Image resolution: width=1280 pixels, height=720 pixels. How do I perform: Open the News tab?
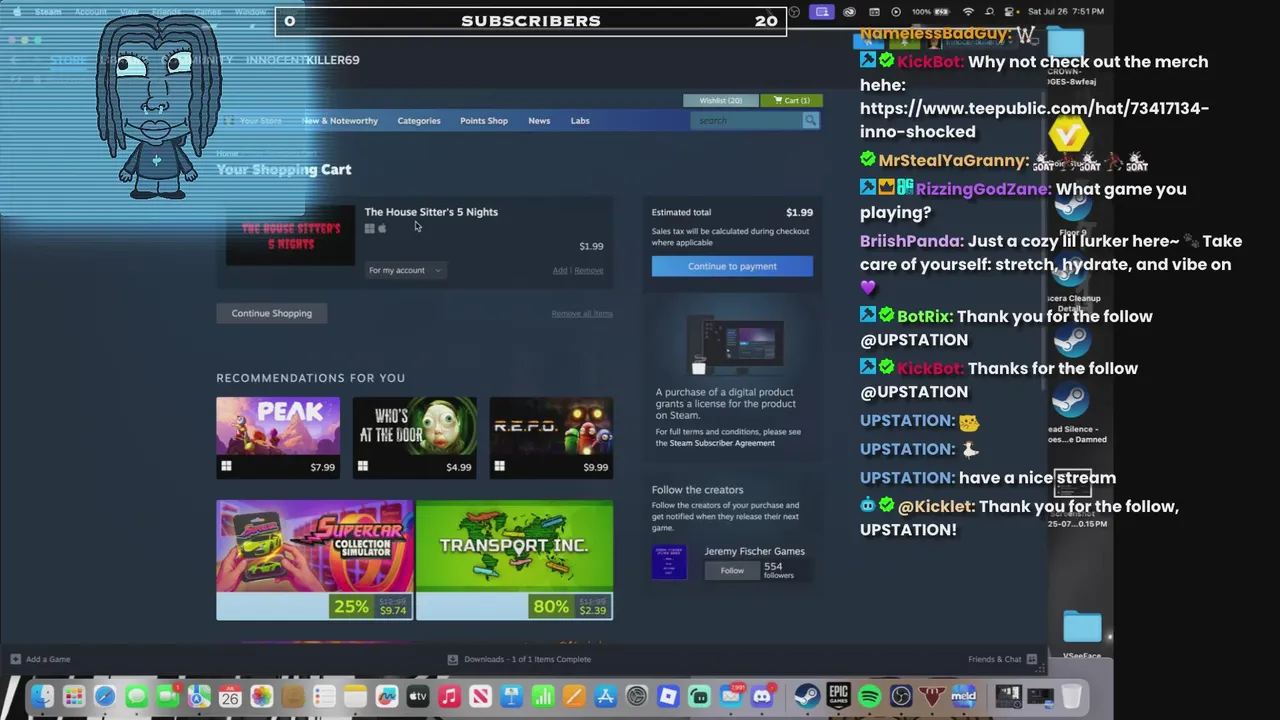(x=539, y=121)
